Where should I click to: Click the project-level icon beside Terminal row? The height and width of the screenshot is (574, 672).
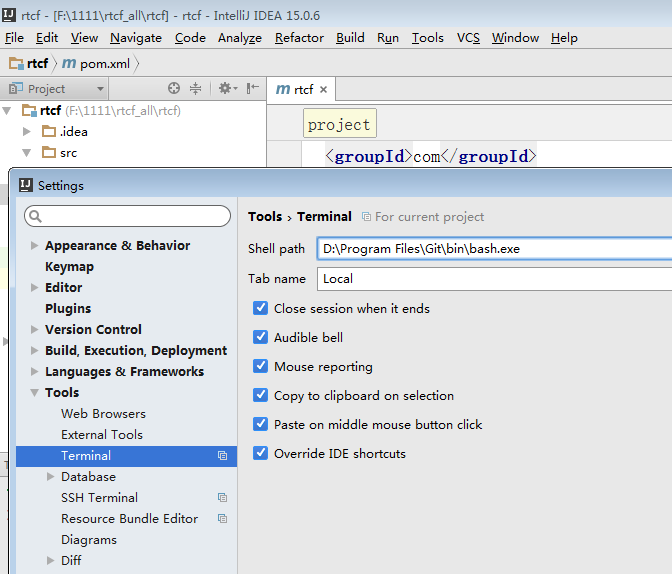click(x=222, y=455)
